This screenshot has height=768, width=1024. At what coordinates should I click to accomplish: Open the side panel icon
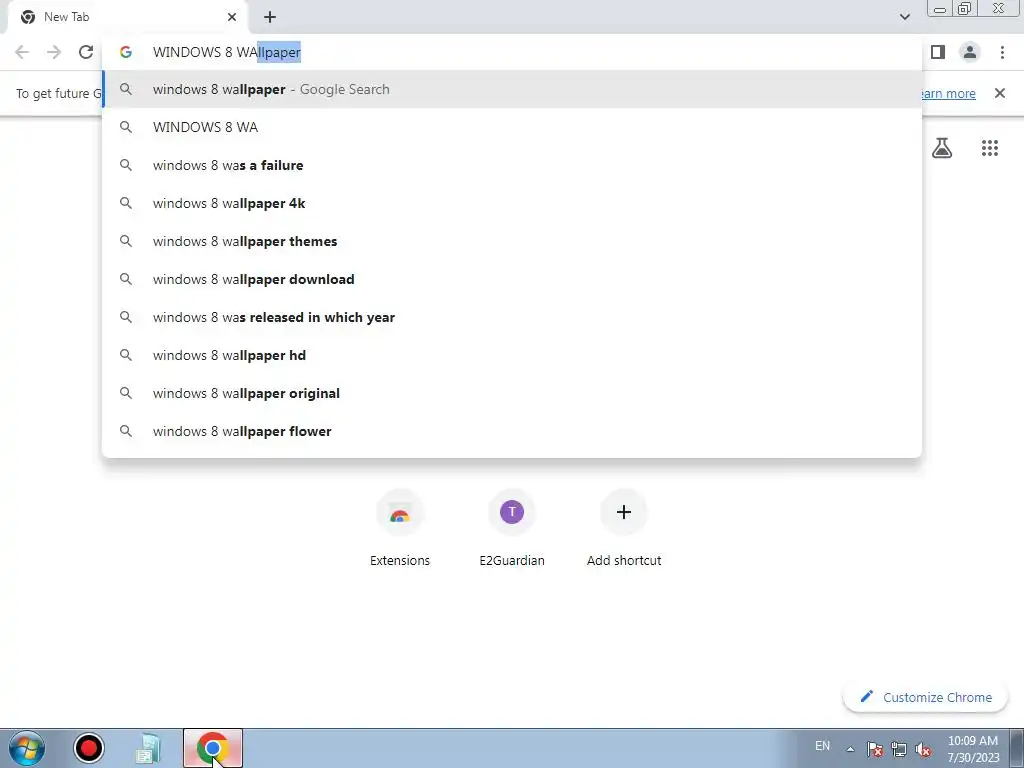(938, 52)
